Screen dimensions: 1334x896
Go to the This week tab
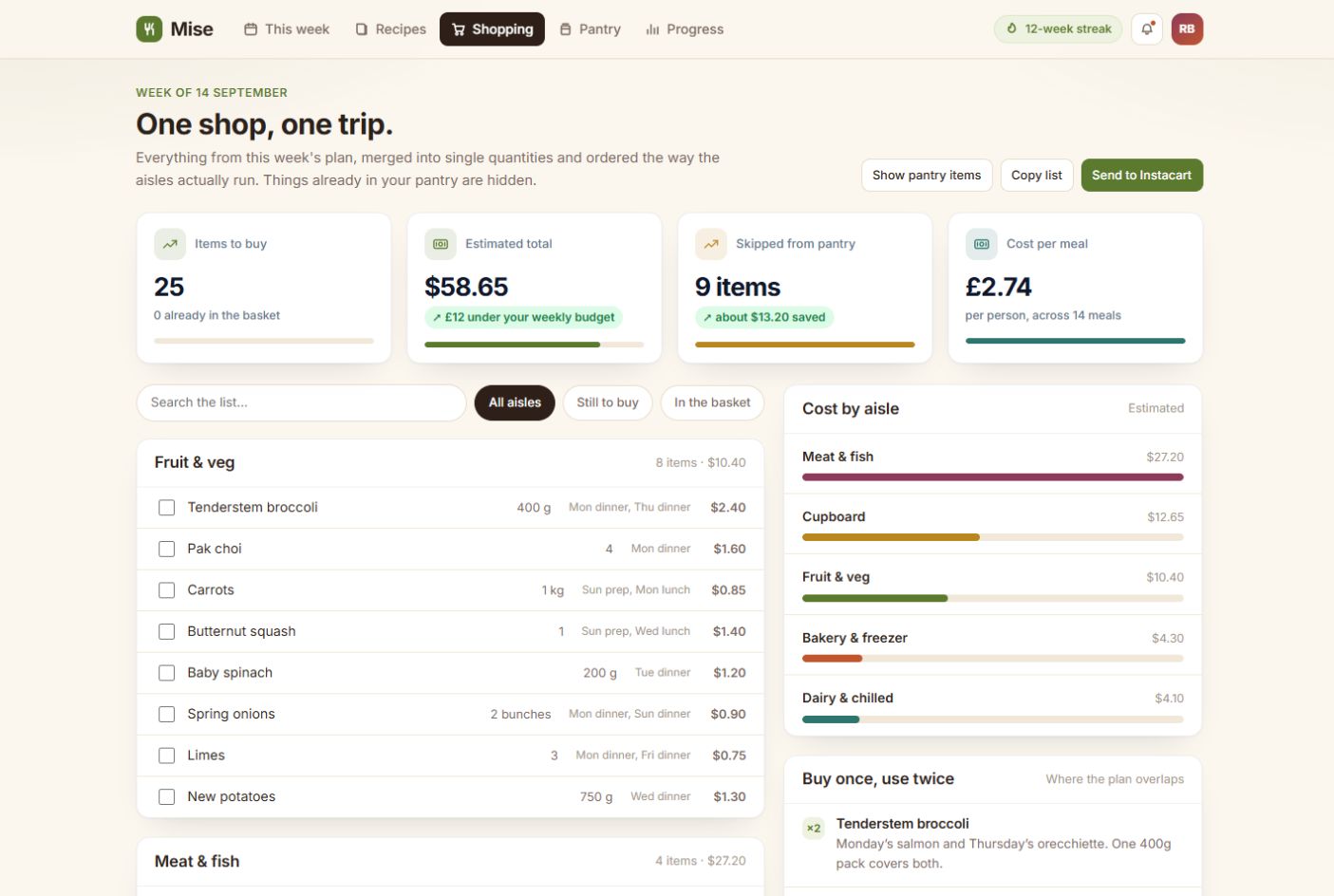pyautogui.click(x=287, y=29)
